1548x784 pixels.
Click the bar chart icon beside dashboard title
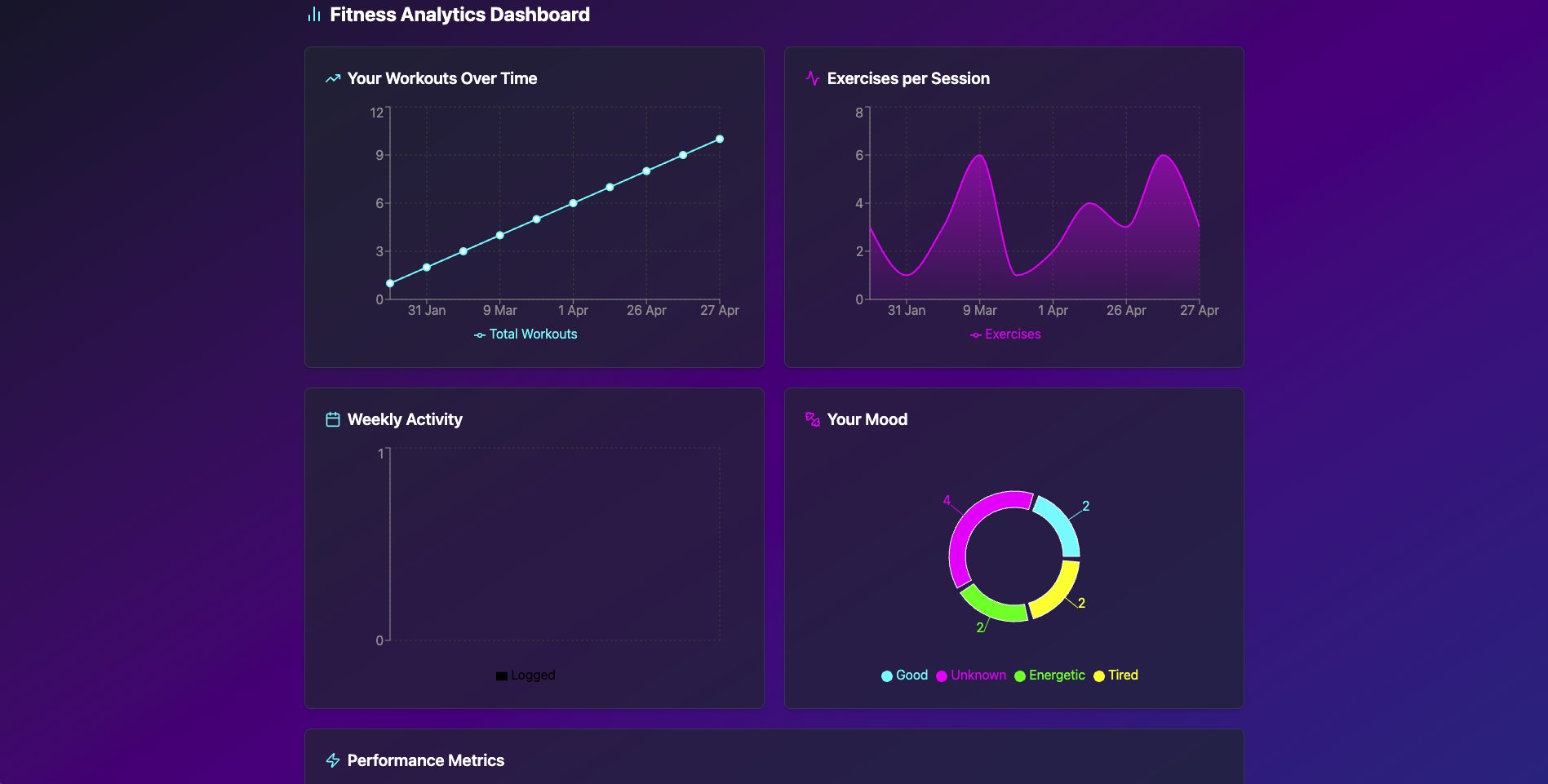[314, 15]
